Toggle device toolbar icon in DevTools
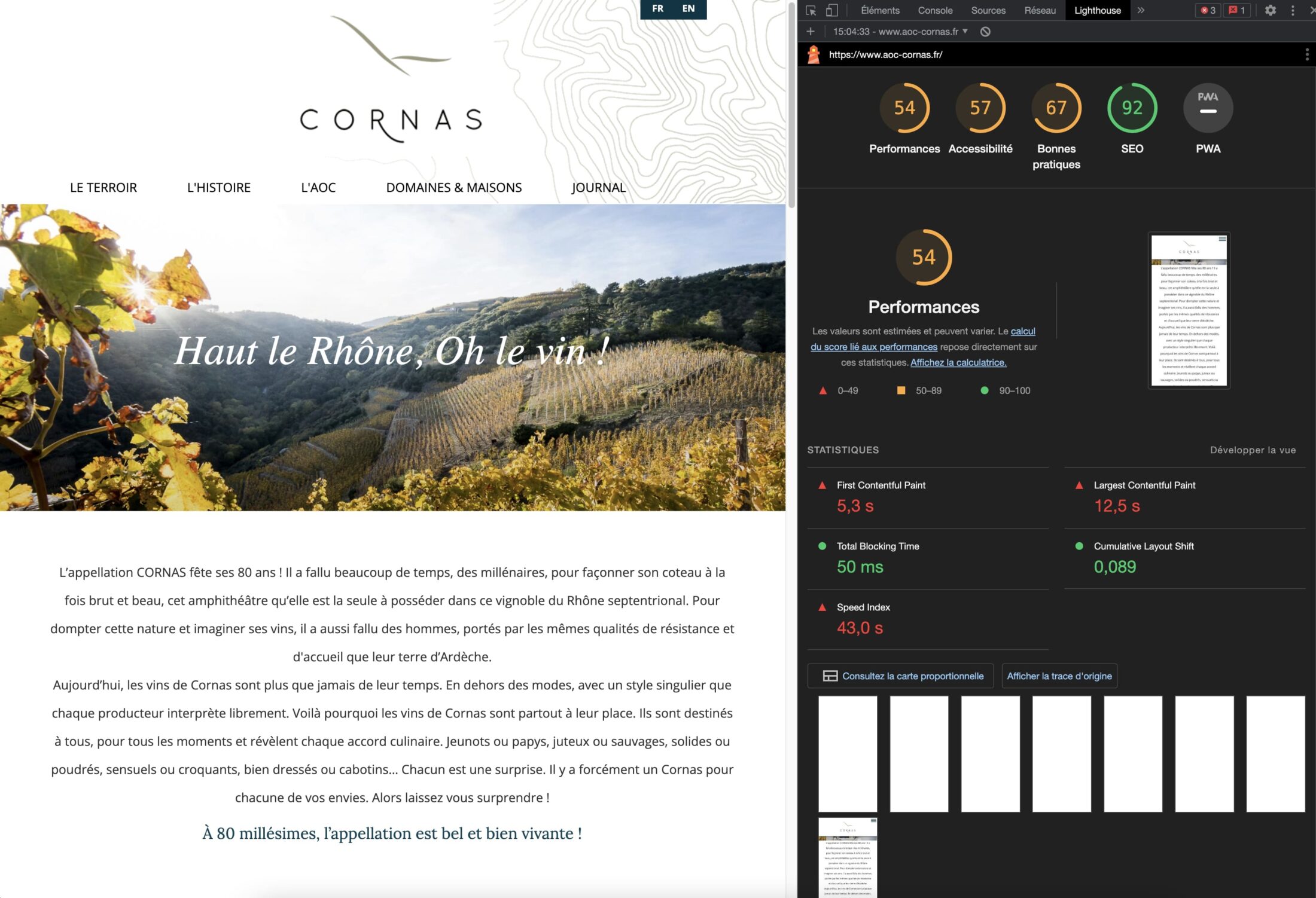The width and height of the screenshot is (1316, 898). (831, 10)
